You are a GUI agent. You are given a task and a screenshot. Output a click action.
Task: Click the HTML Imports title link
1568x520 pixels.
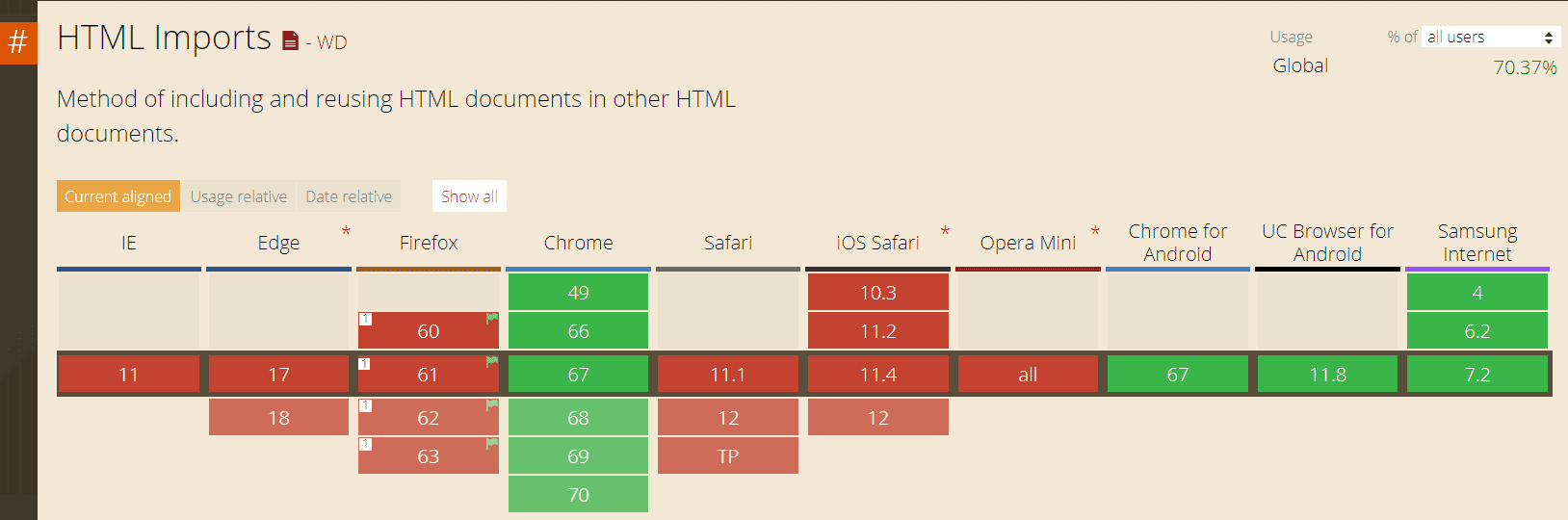click(164, 39)
